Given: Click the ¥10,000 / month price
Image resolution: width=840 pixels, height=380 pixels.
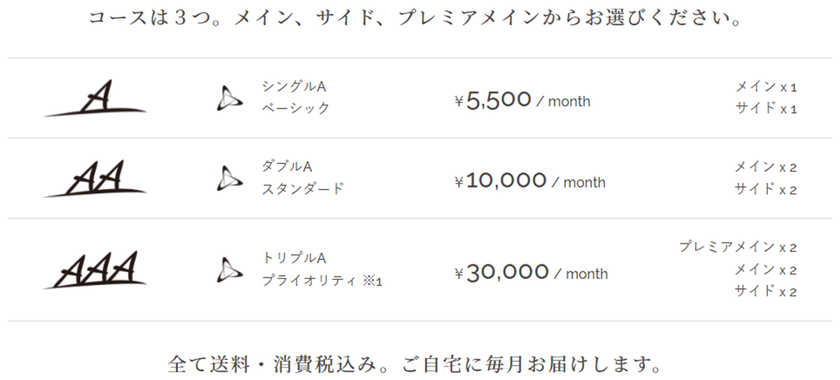Looking at the screenshot, I should coord(530,181).
